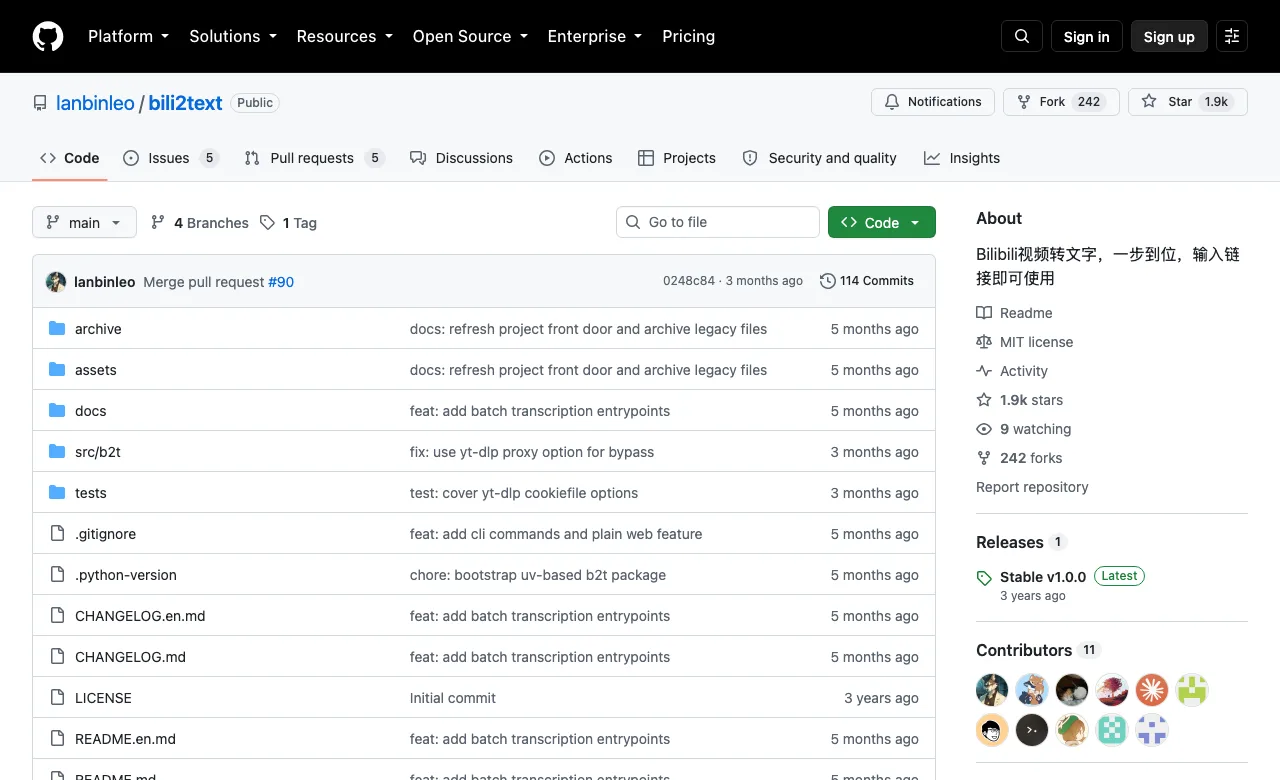Click the file icon for README.en.md
The height and width of the screenshot is (780, 1280).
[x=57, y=739]
